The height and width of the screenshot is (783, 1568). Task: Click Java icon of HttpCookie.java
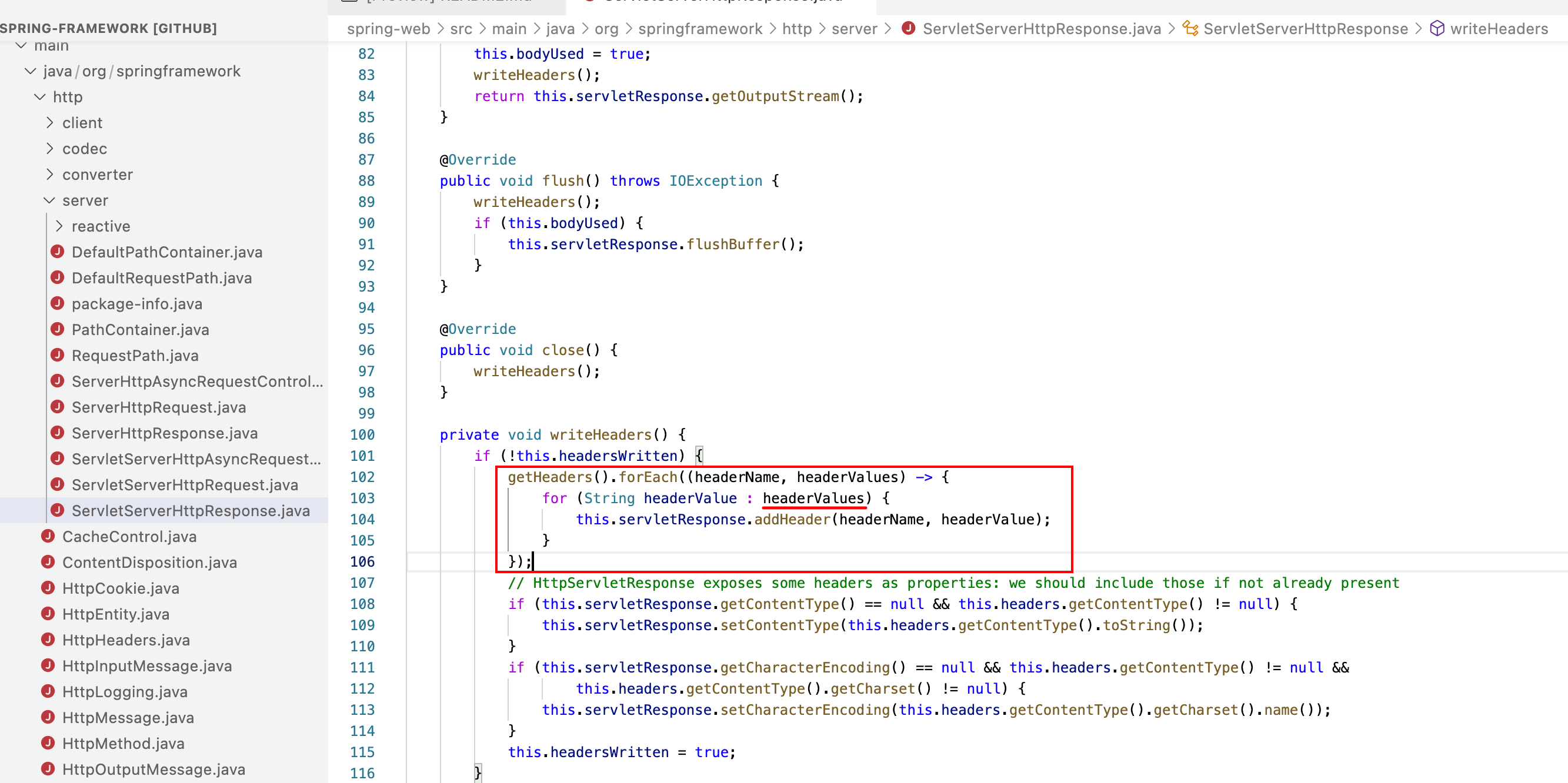(x=48, y=588)
